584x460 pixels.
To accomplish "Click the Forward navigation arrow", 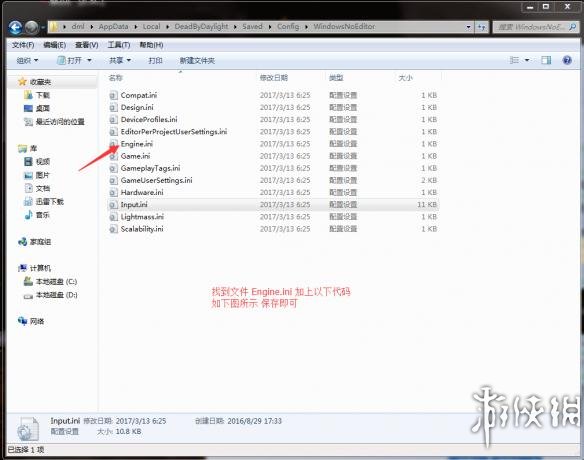I will (32, 27).
